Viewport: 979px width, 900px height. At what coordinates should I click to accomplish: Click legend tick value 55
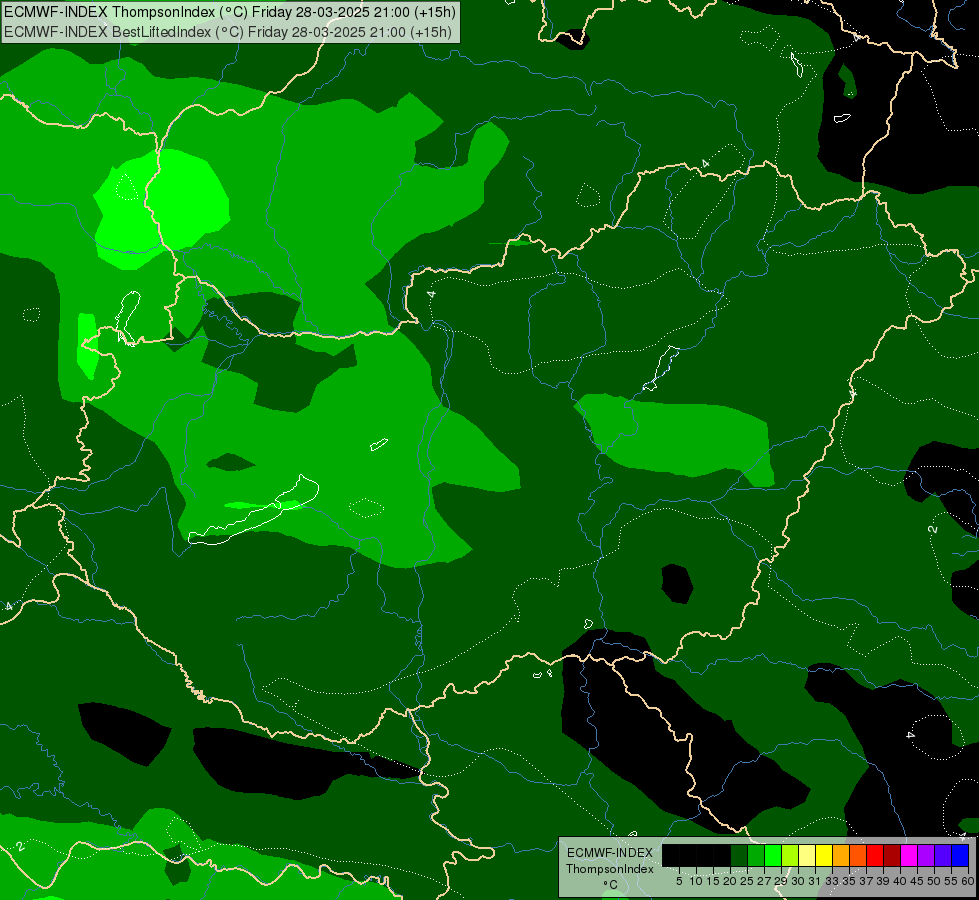point(951,881)
